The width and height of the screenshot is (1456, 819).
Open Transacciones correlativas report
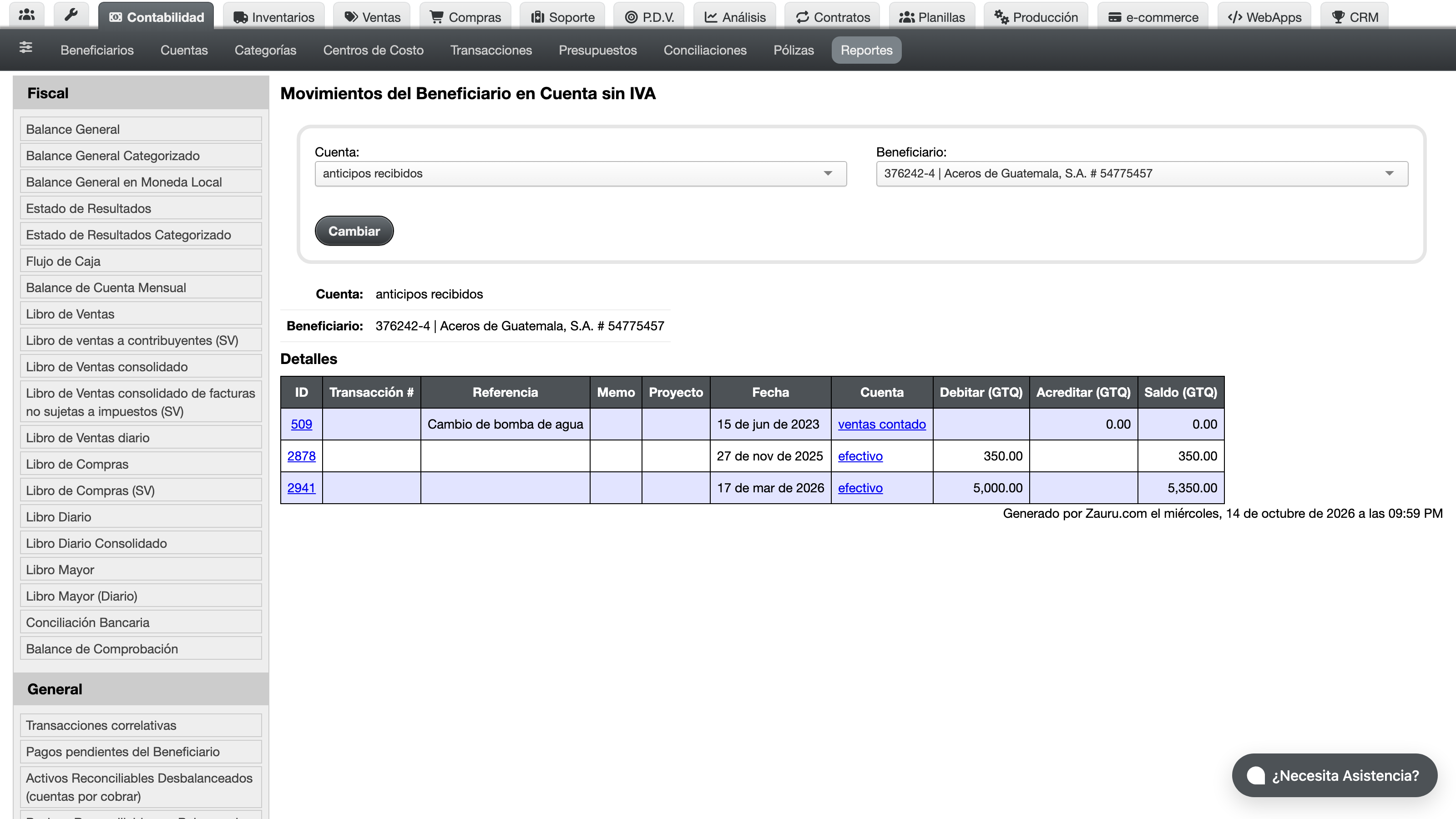pyautogui.click(x=141, y=725)
